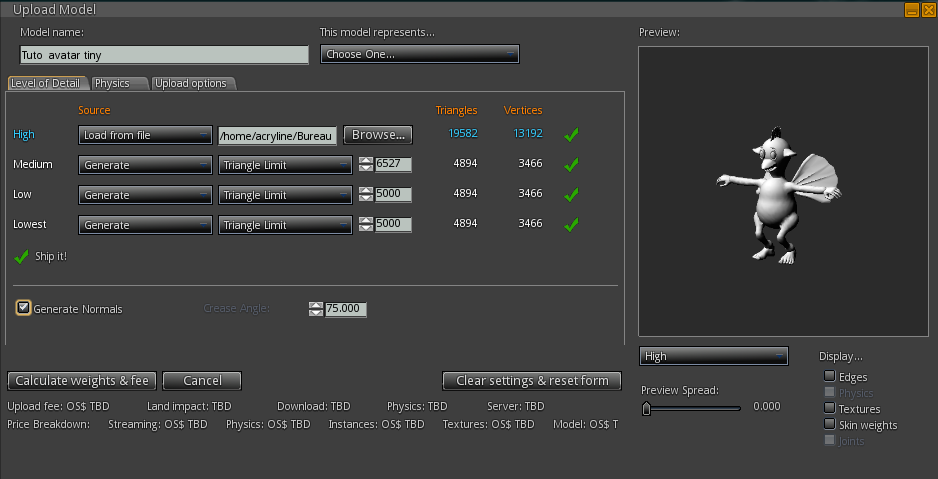Open the Medium row Triangle Limit dropdown
The height and width of the screenshot is (479, 938).
[285, 165]
